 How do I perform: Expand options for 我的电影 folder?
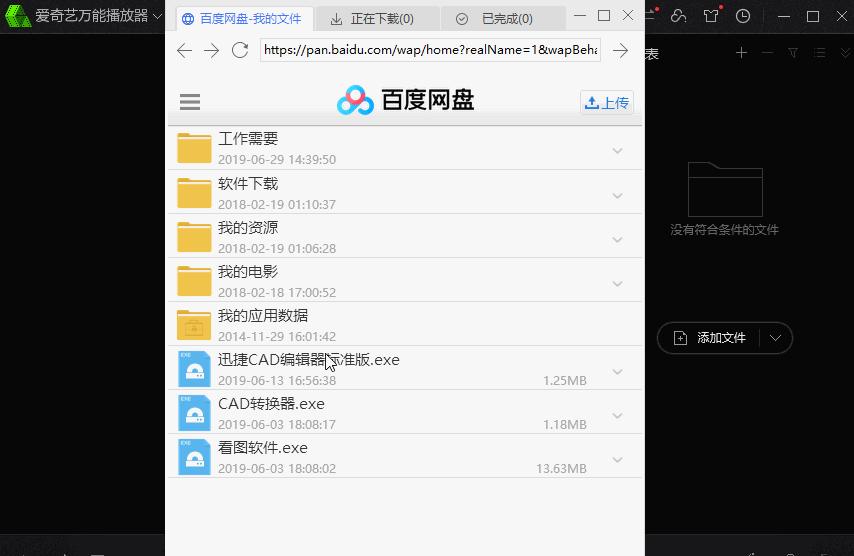pyautogui.click(x=617, y=284)
